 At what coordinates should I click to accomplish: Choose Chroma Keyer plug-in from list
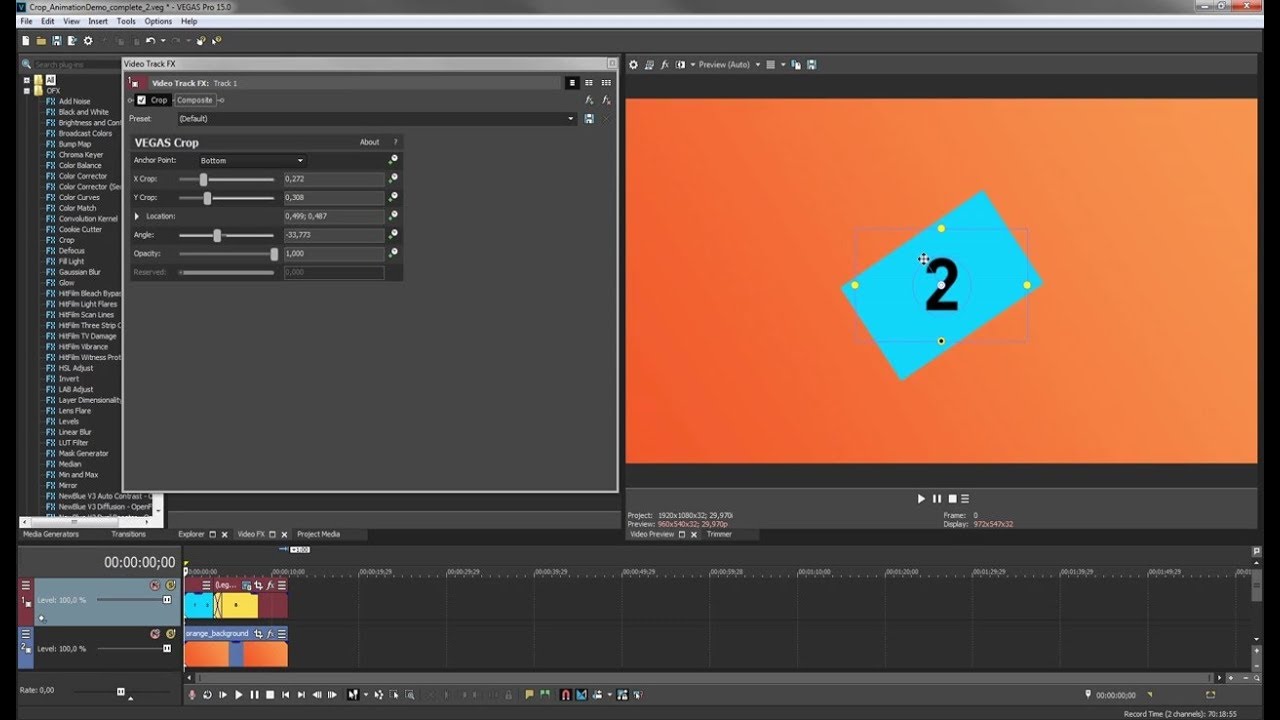pyautogui.click(x=80, y=155)
